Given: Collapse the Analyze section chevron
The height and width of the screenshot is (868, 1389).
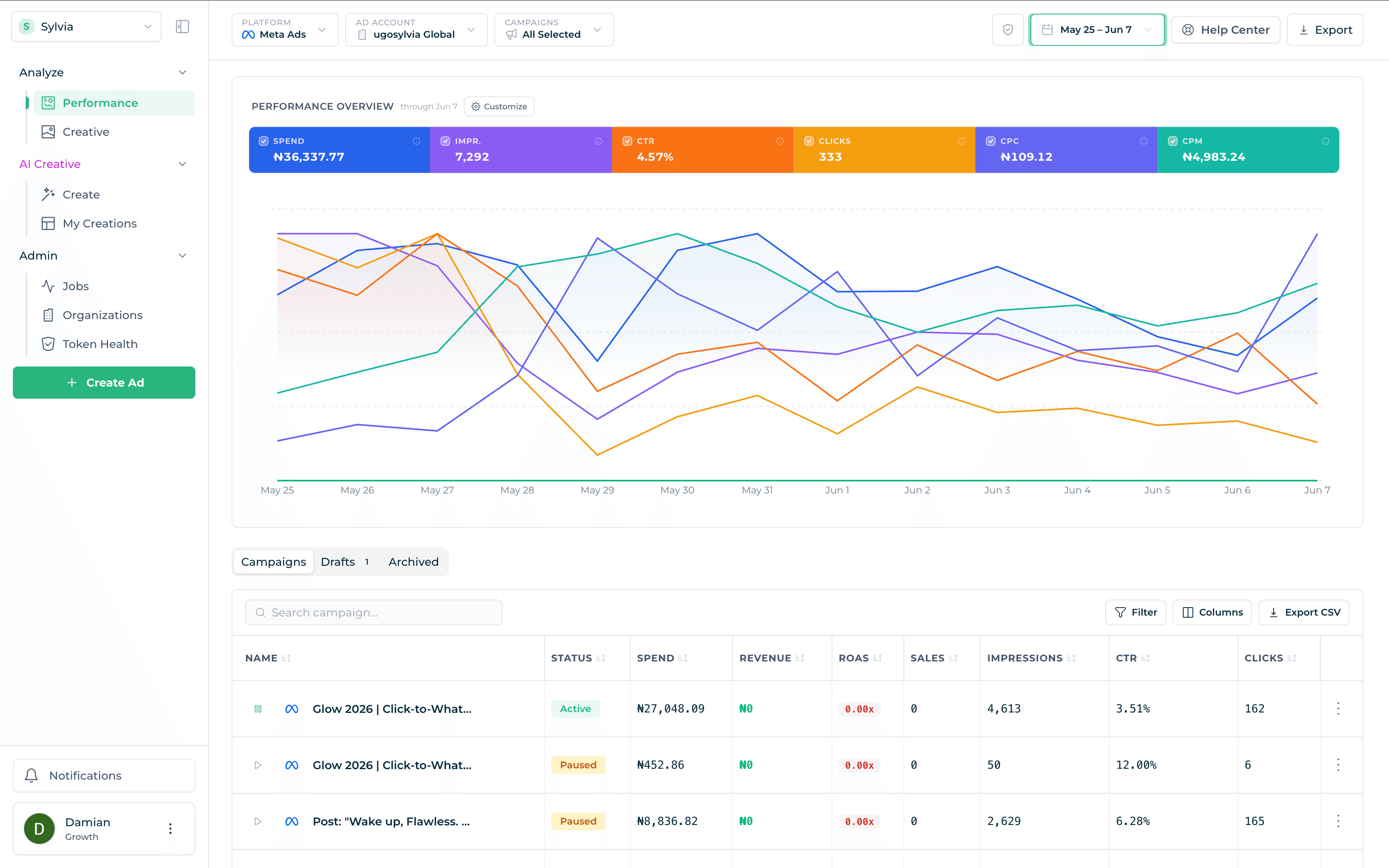Looking at the screenshot, I should click(182, 72).
